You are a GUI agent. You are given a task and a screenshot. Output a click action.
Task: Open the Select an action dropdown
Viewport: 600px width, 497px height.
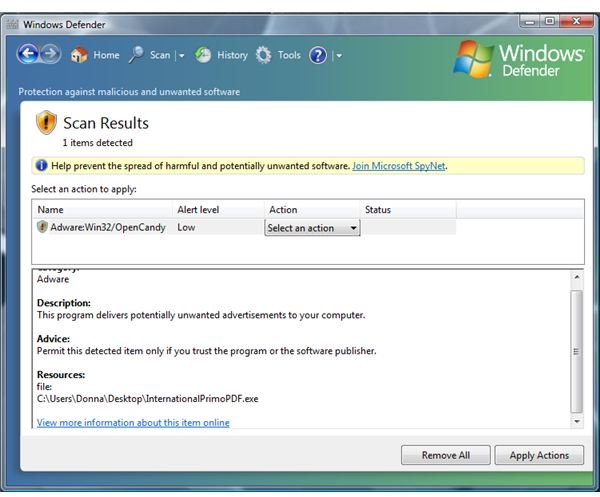click(312, 228)
